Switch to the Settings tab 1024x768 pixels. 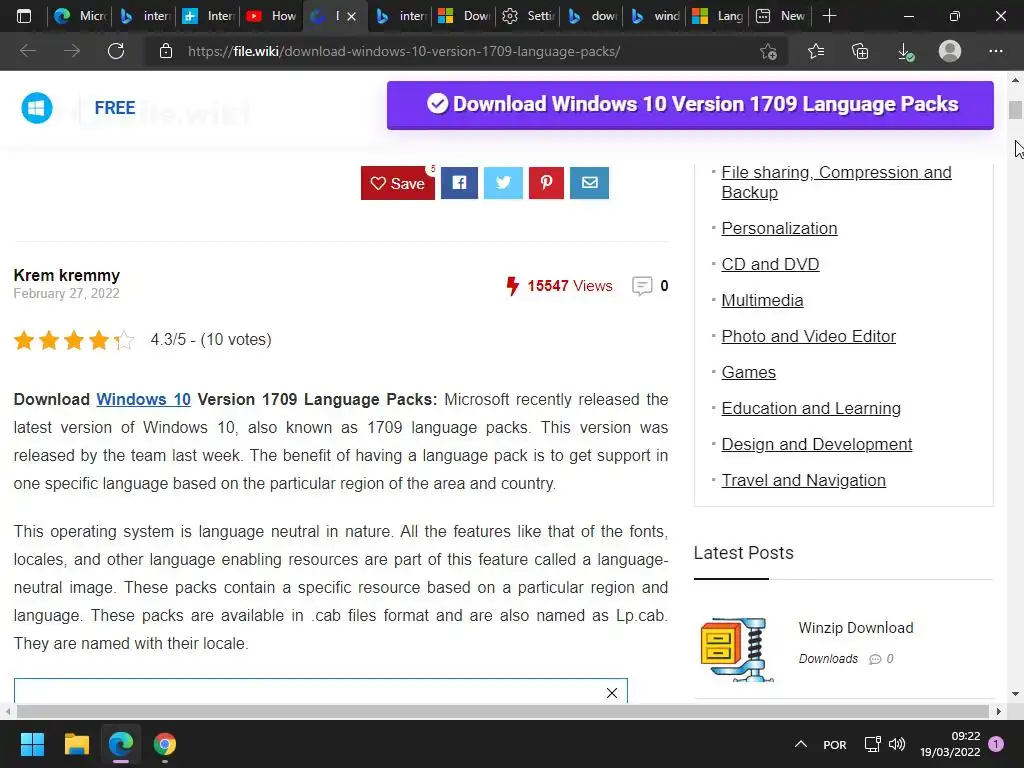[527, 16]
